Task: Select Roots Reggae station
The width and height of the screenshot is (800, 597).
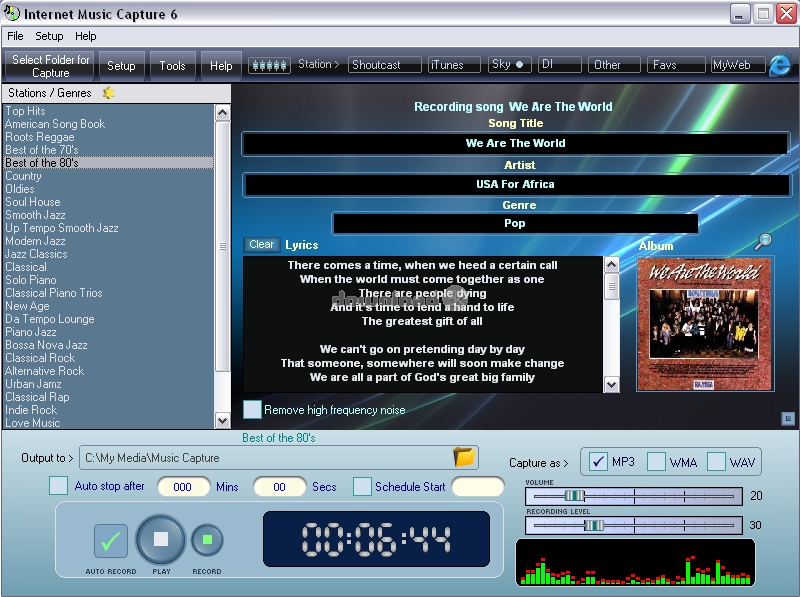Action: coord(109,137)
